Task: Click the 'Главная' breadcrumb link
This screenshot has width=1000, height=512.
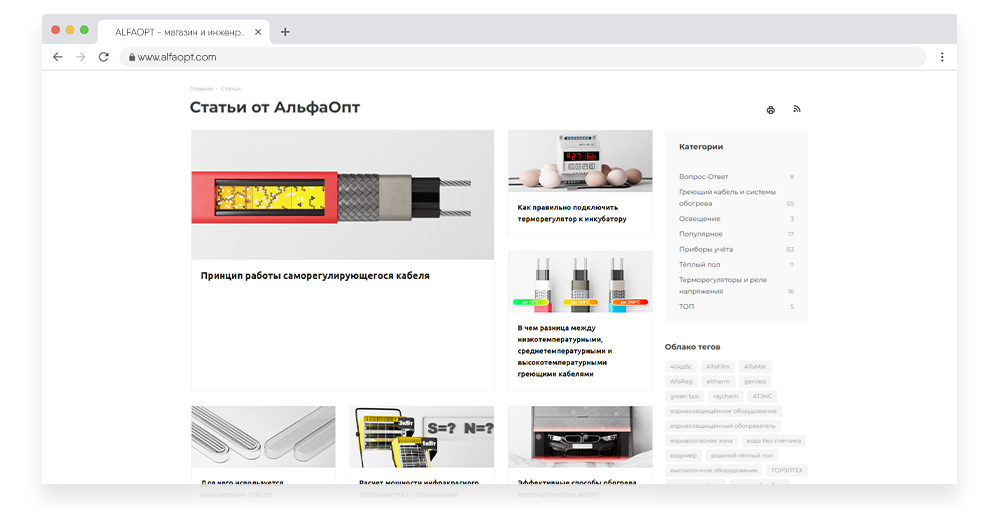Action: click(201, 89)
